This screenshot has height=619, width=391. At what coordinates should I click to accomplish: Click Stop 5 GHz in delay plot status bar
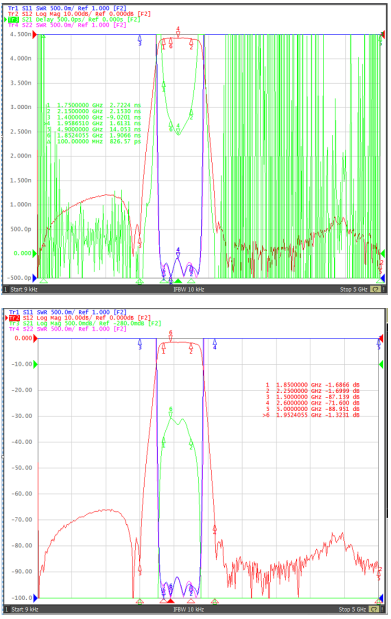[353, 289]
